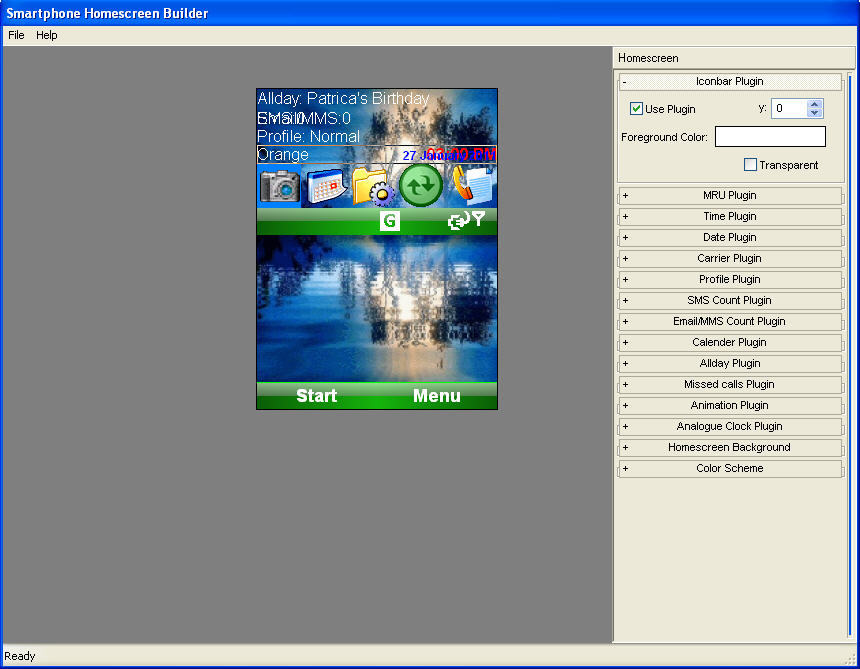Expand the Color Scheme section
The image size is (860, 669).
[729, 468]
